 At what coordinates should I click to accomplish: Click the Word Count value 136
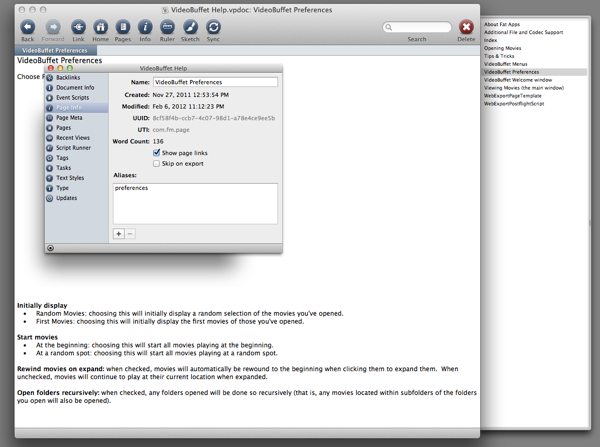[158, 141]
